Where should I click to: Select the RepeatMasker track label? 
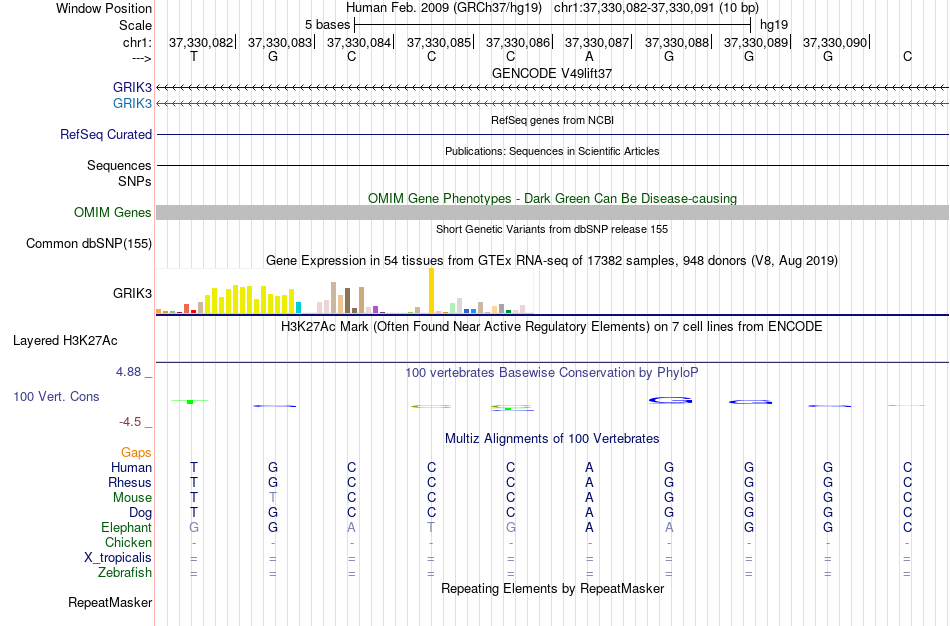110,602
